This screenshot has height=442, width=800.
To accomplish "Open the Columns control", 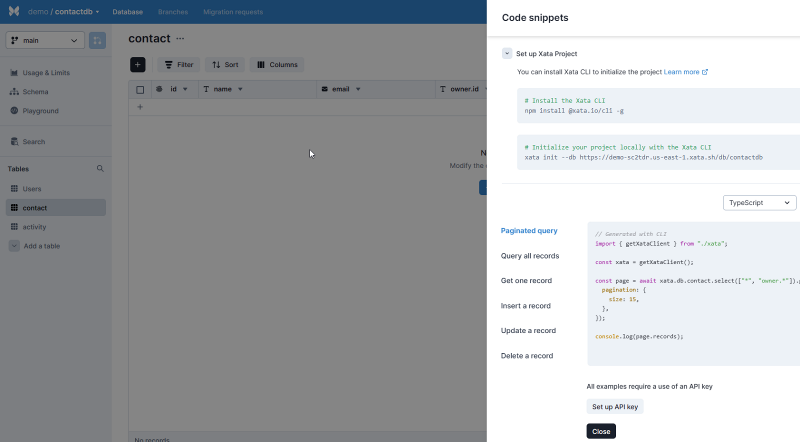I will [277, 65].
